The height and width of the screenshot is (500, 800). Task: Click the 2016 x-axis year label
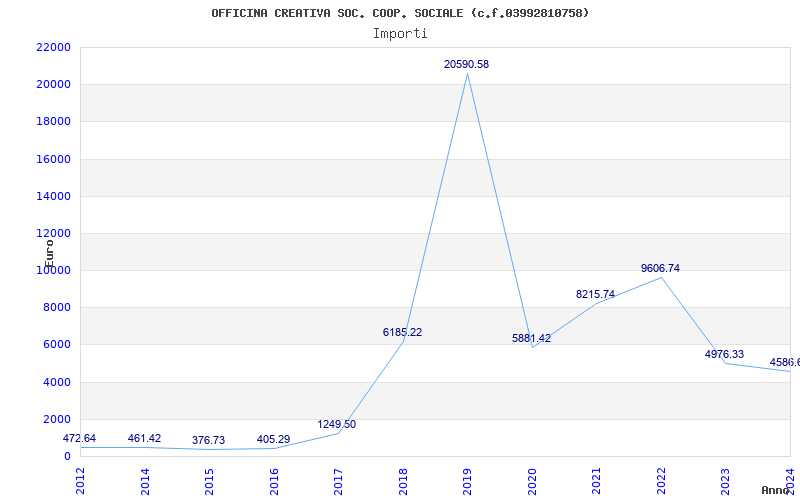pyautogui.click(x=274, y=481)
